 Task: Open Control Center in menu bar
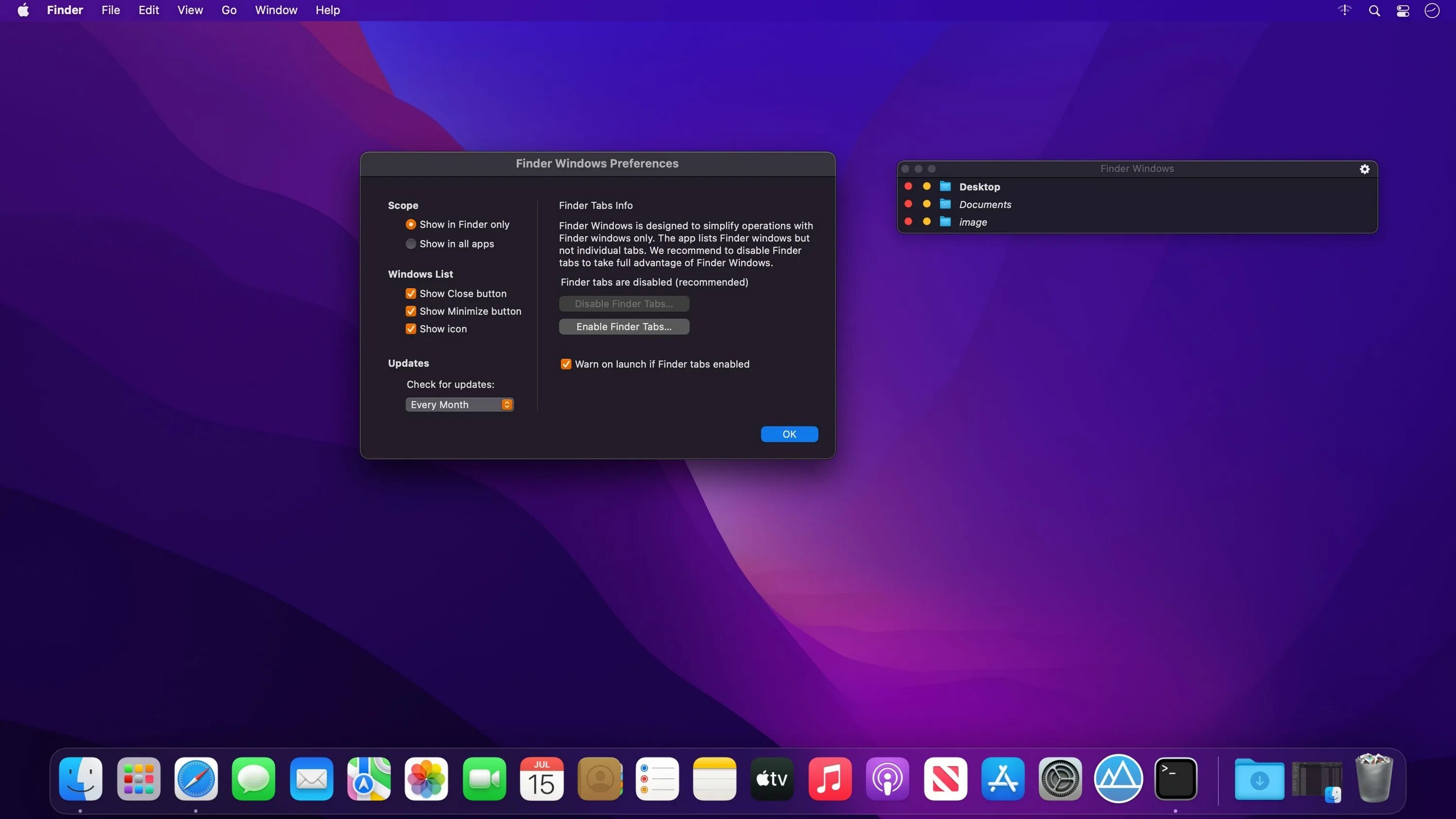pyautogui.click(x=1402, y=11)
